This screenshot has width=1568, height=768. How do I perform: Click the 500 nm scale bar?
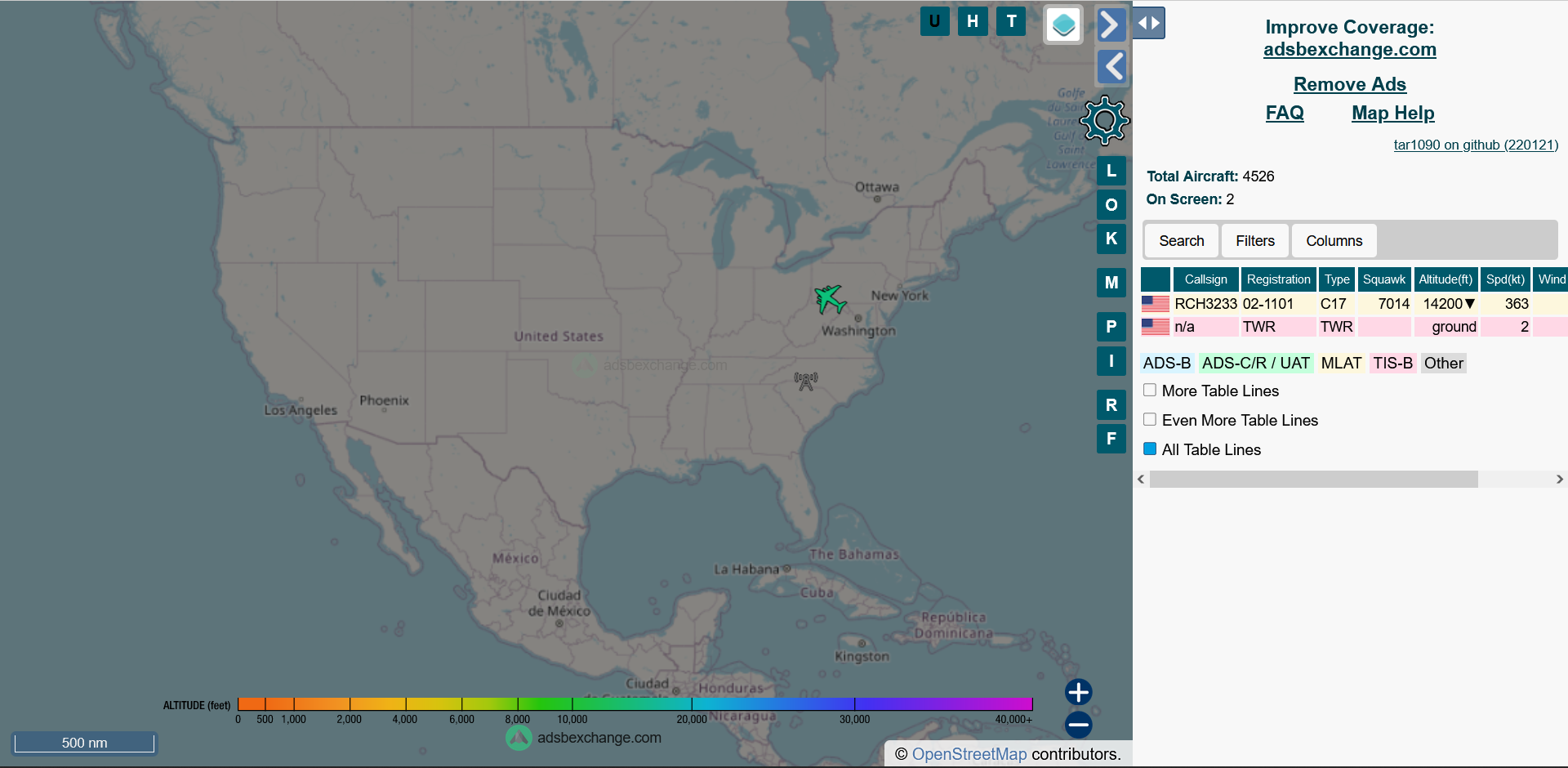[x=84, y=743]
